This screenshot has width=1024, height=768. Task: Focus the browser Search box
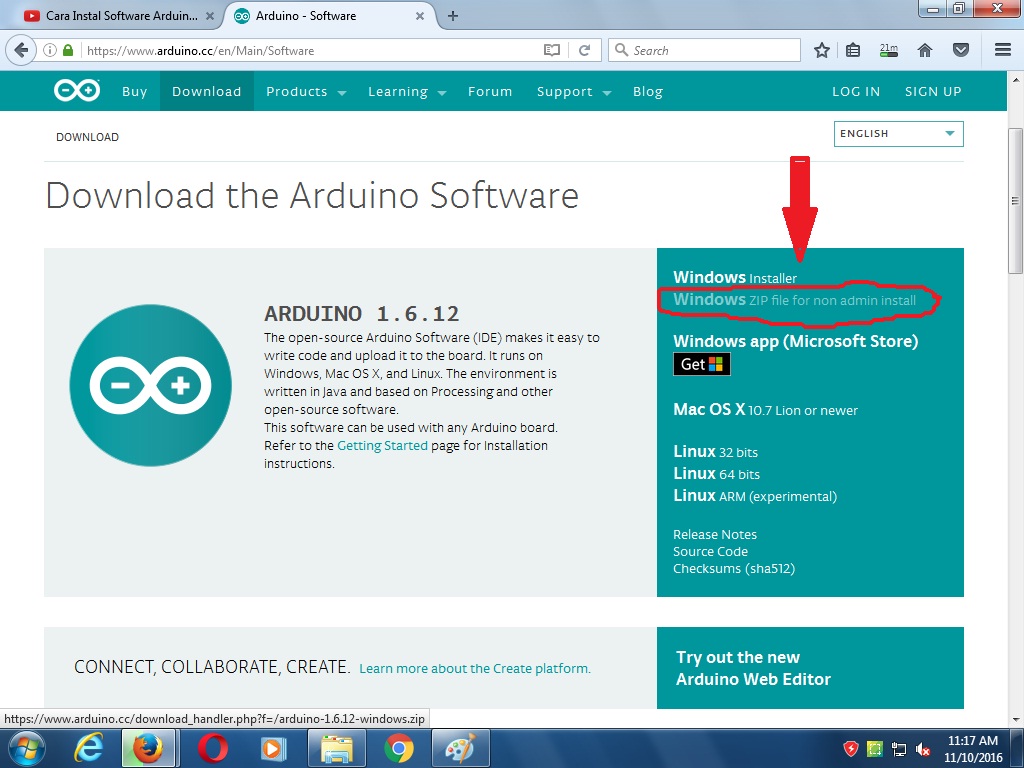click(704, 50)
